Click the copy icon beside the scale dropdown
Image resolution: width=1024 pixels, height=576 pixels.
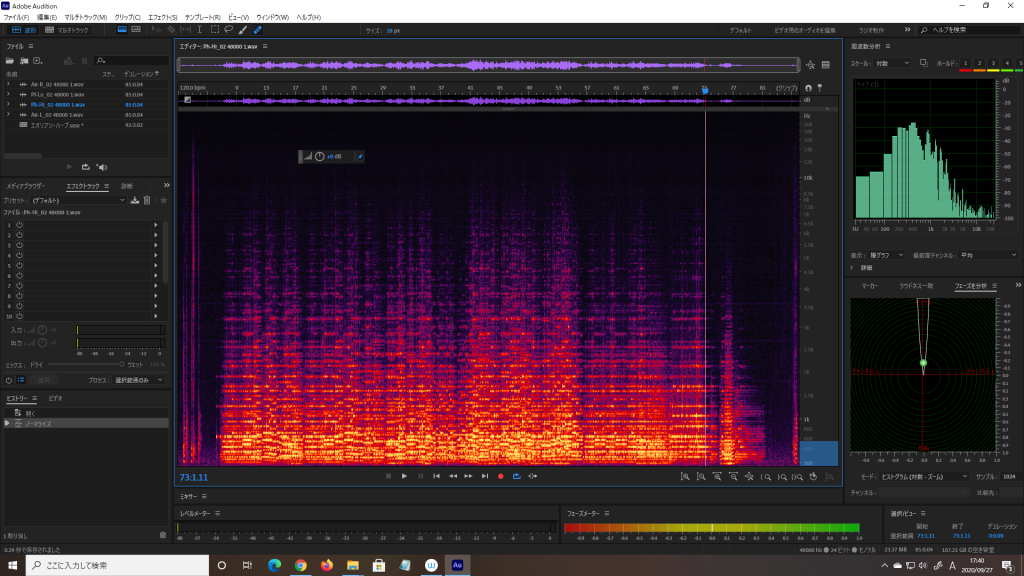coord(923,63)
